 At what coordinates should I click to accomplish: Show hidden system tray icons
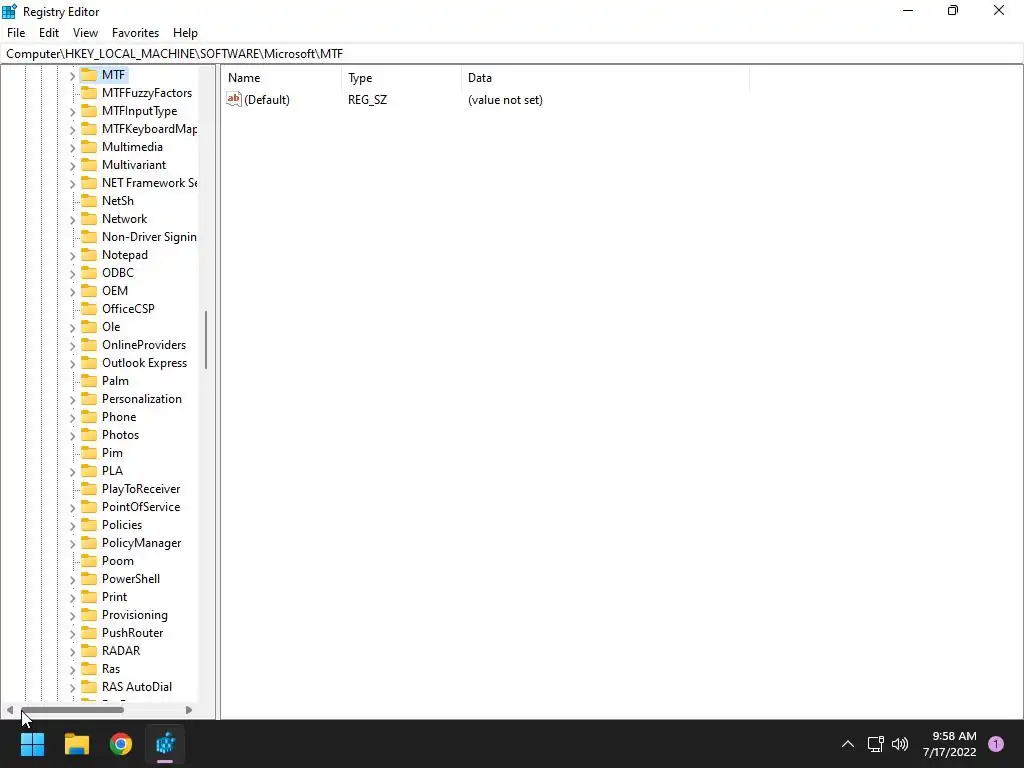pos(848,744)
